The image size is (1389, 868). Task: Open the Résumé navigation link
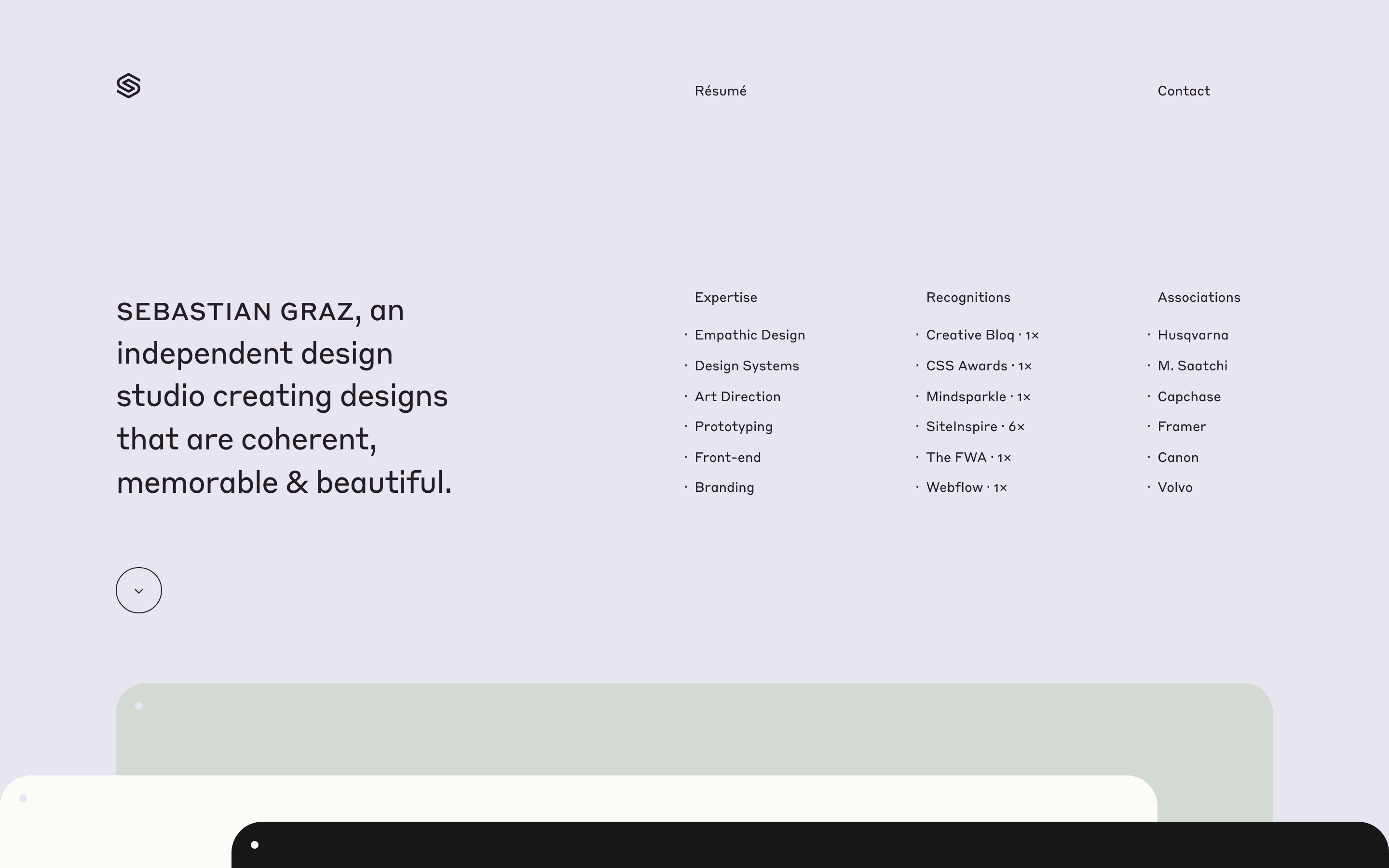click(x=721, y=91)
